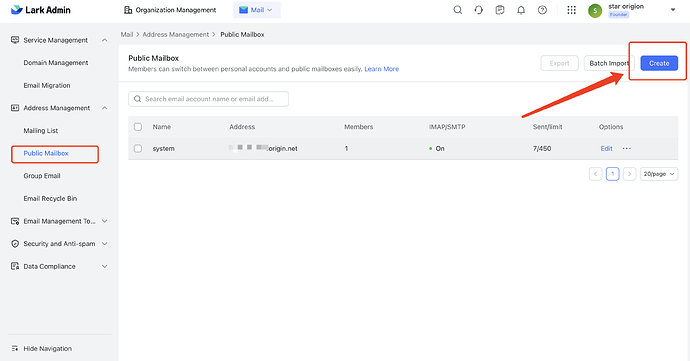The image size is (690, 361).
Task: Click the Service Management sidebar icon
Action: [15, 40]
